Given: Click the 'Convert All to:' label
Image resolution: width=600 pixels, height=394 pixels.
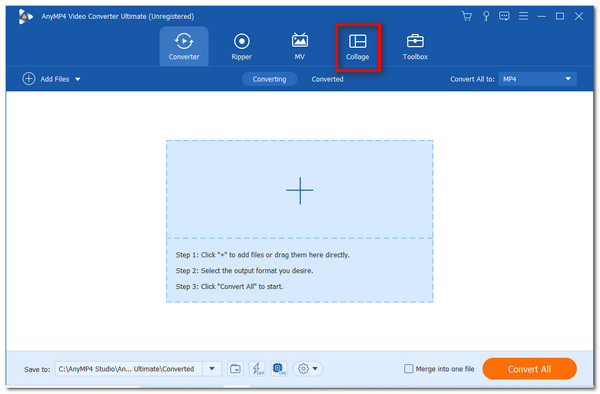Looking at the screenshot, I should 472,79.
